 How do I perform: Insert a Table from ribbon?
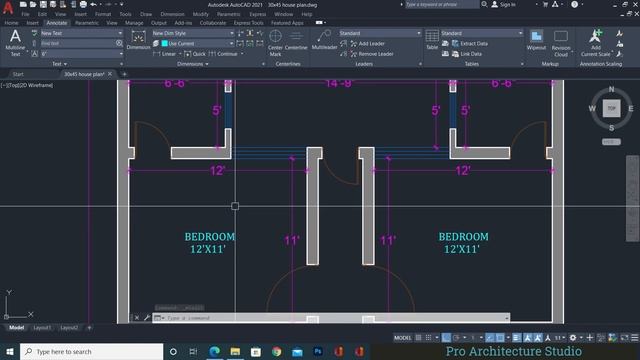tap(432, 40)
